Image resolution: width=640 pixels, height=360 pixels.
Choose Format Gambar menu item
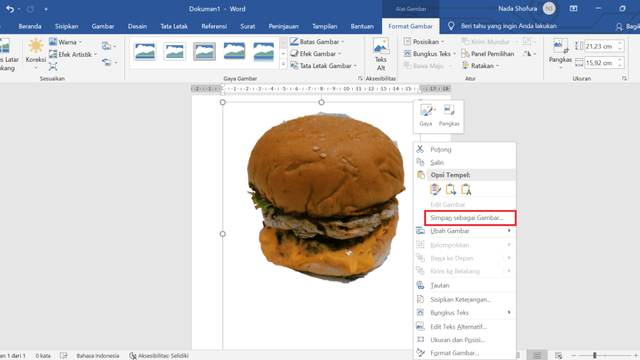pos(465,353)
